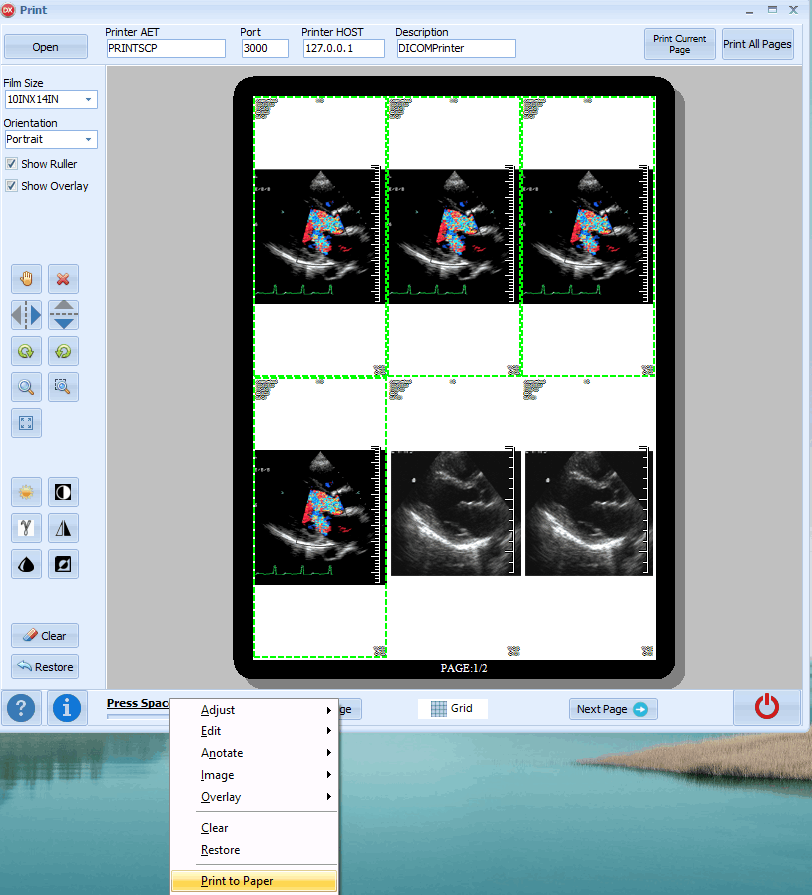Flip image horizontally using mirror icon
Viewport: 812px width, 895px height.
pyautogui.click(x=27, y=315)
